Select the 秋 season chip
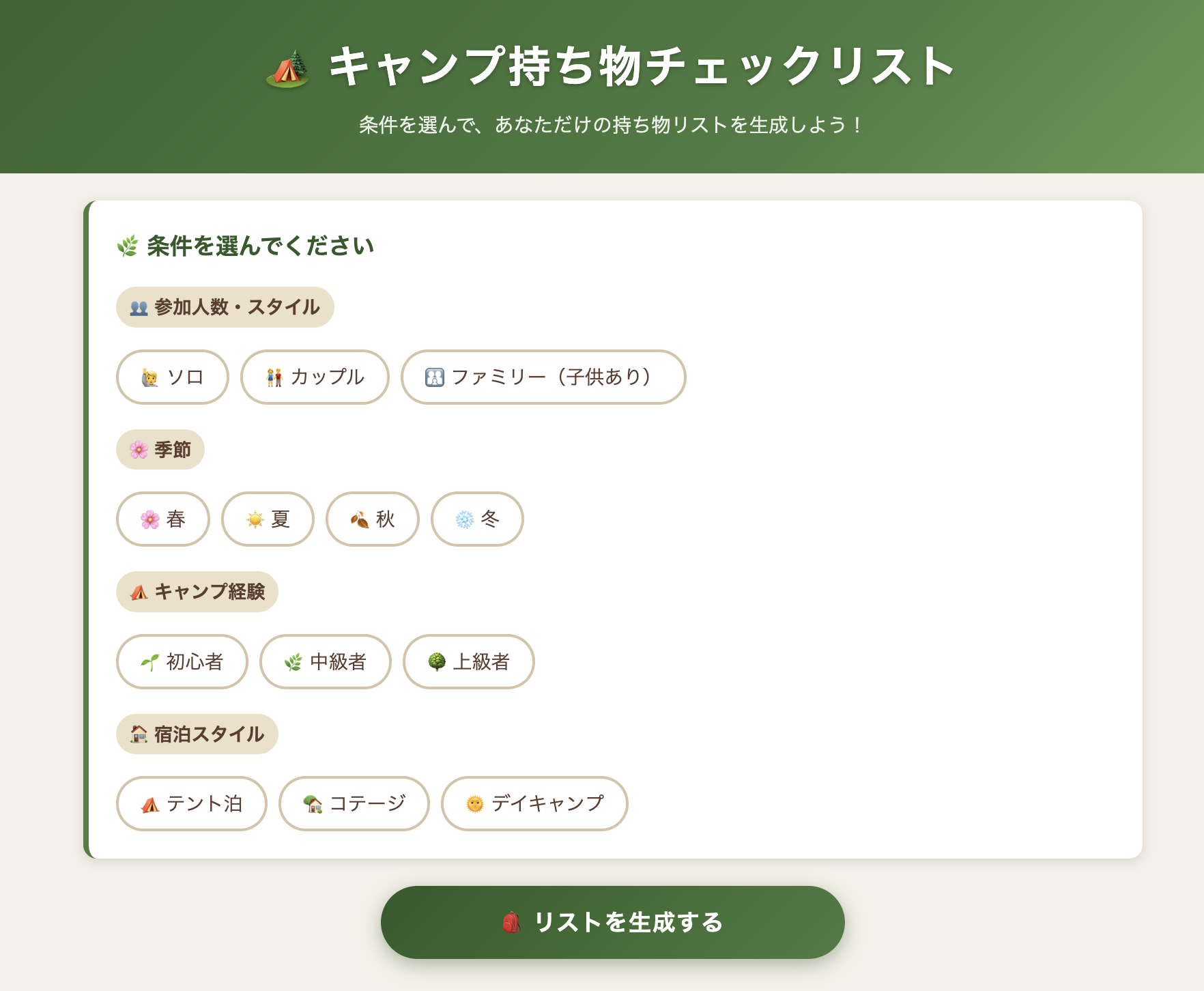This screenshot has width=1204, height=991. (373, 519)
